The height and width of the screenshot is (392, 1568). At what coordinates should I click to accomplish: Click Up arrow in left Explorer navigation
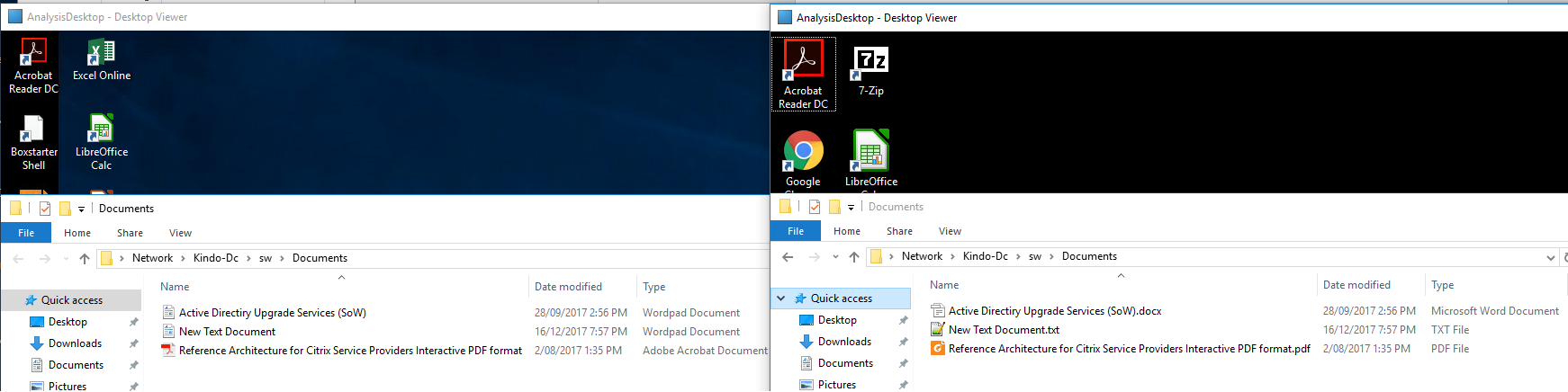pos(85,259)
